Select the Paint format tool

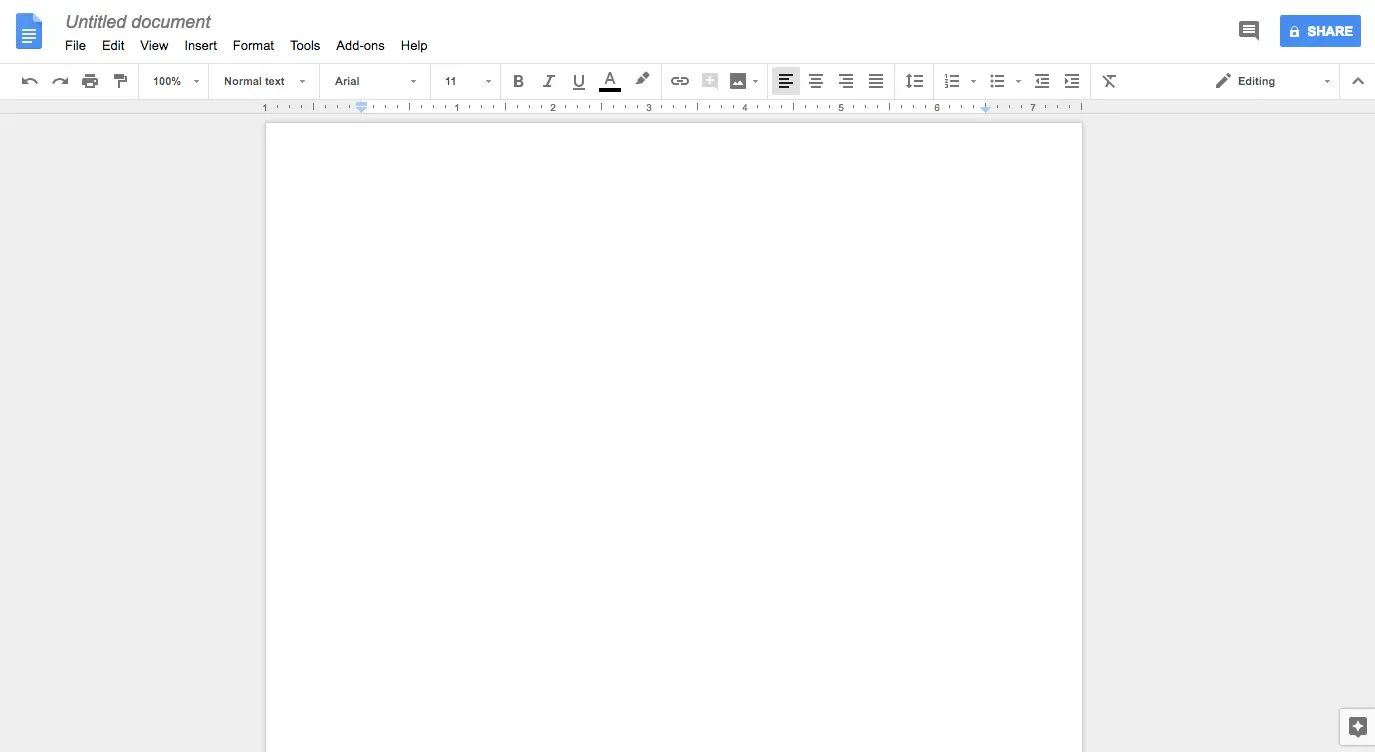pos(120,81)
